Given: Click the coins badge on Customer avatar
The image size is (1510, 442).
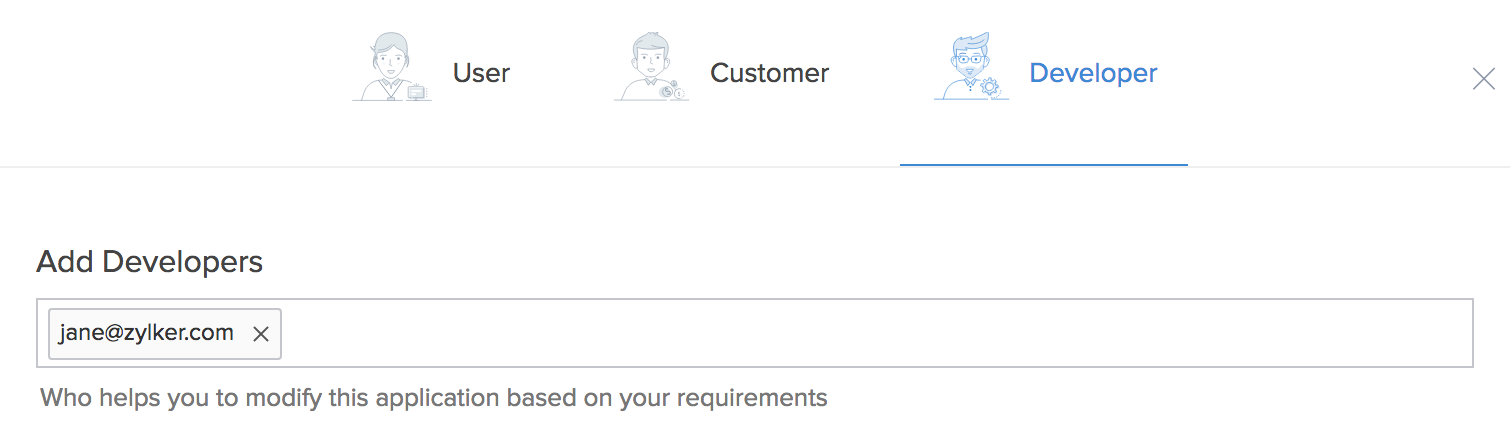Looking at the screenshot, I should 677,91.
